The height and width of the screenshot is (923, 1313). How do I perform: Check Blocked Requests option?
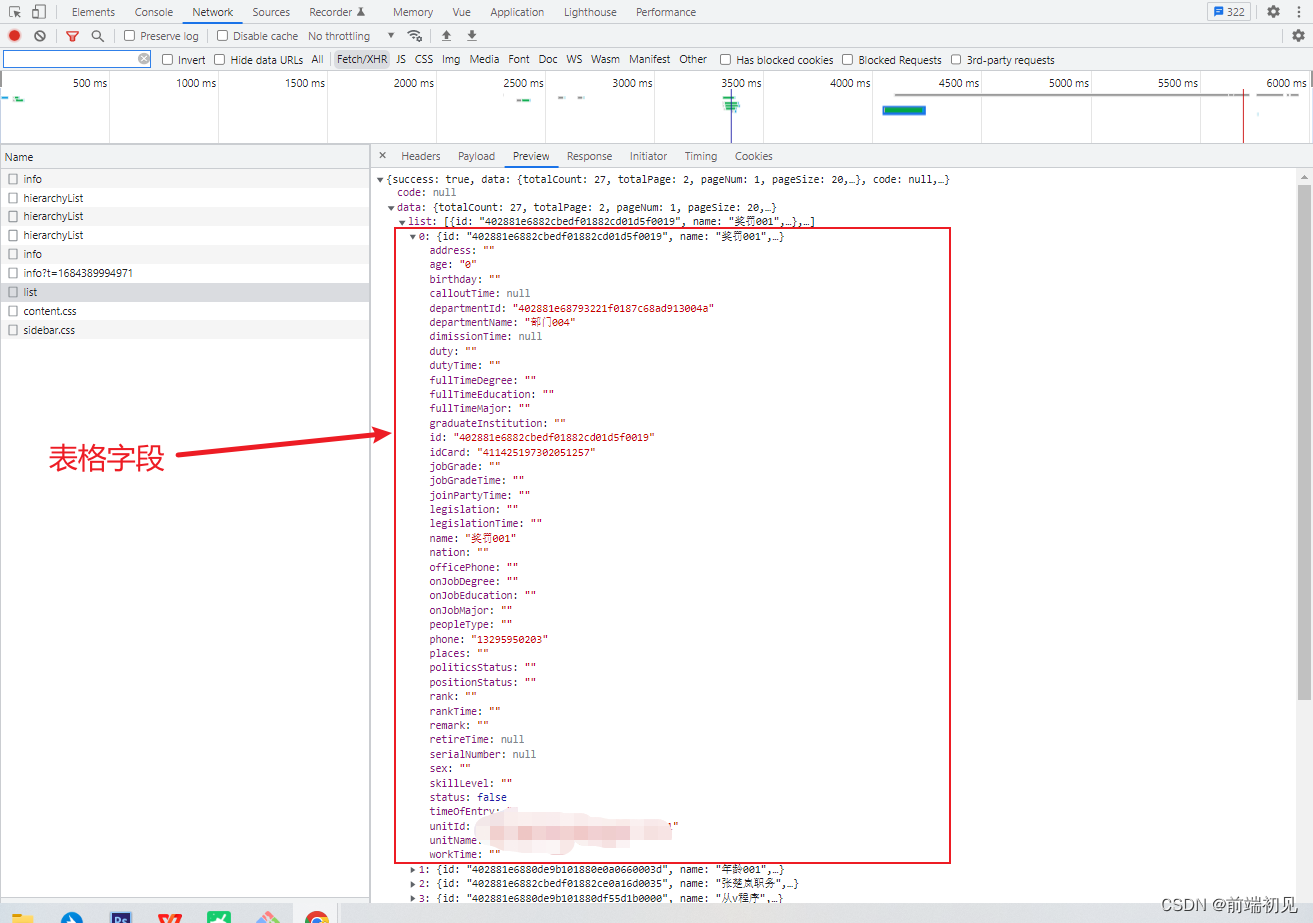pos(848,60)
